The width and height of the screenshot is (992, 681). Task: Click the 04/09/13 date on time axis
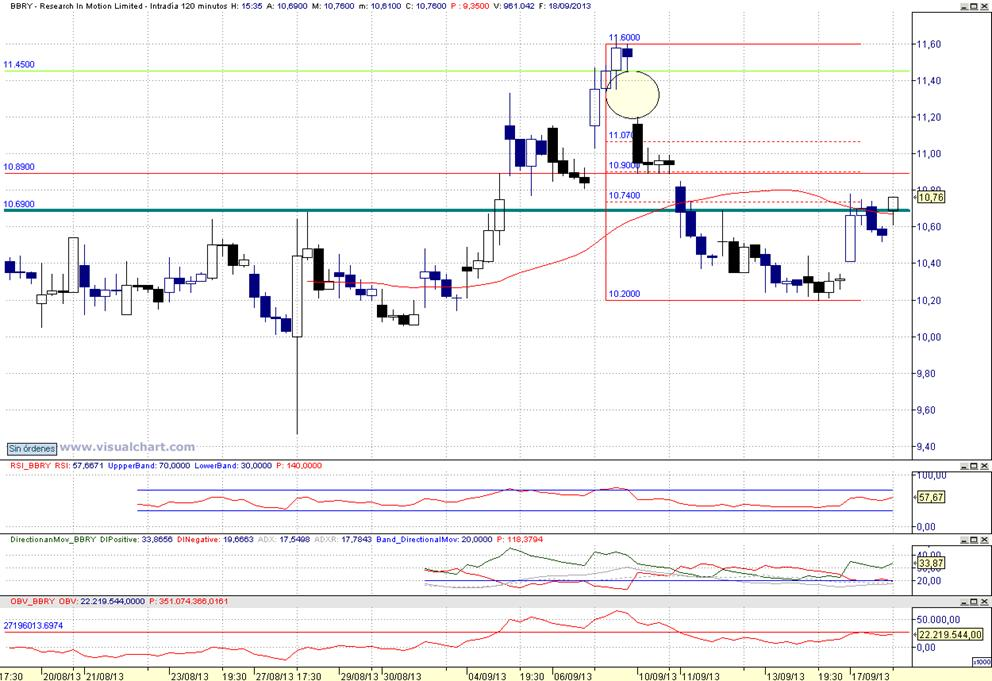(x=487, y=676)
